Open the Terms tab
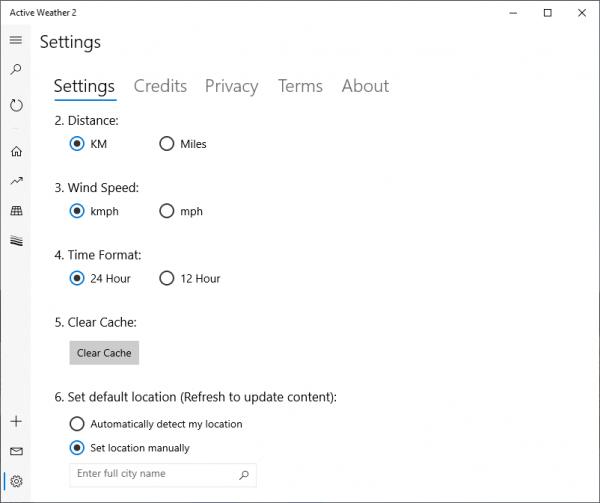This screenshot has width=600, height=503. [x=300, y=86]
